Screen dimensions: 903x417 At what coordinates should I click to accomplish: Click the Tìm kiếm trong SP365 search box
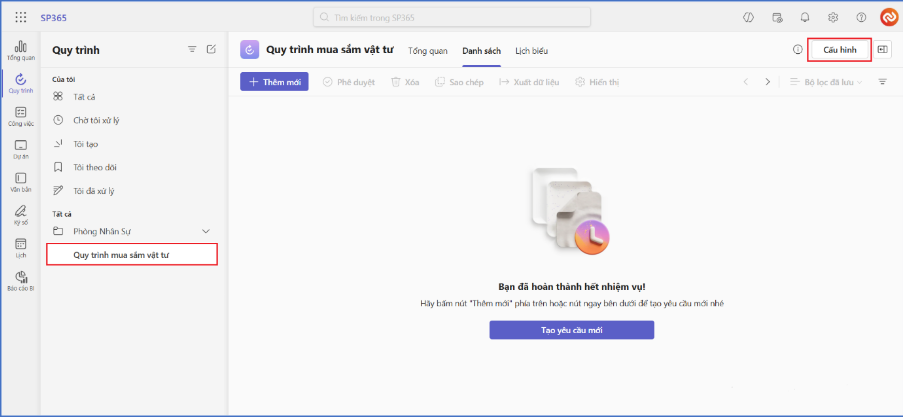tap(452, 17)
